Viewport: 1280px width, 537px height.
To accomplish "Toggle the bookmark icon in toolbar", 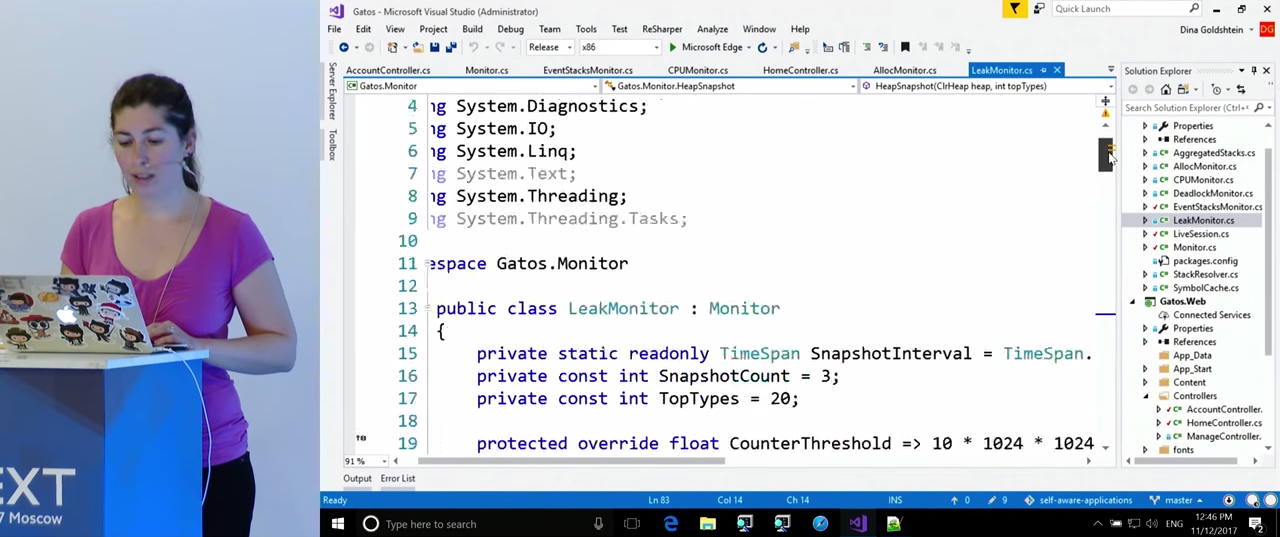I will tap(905, 47).
